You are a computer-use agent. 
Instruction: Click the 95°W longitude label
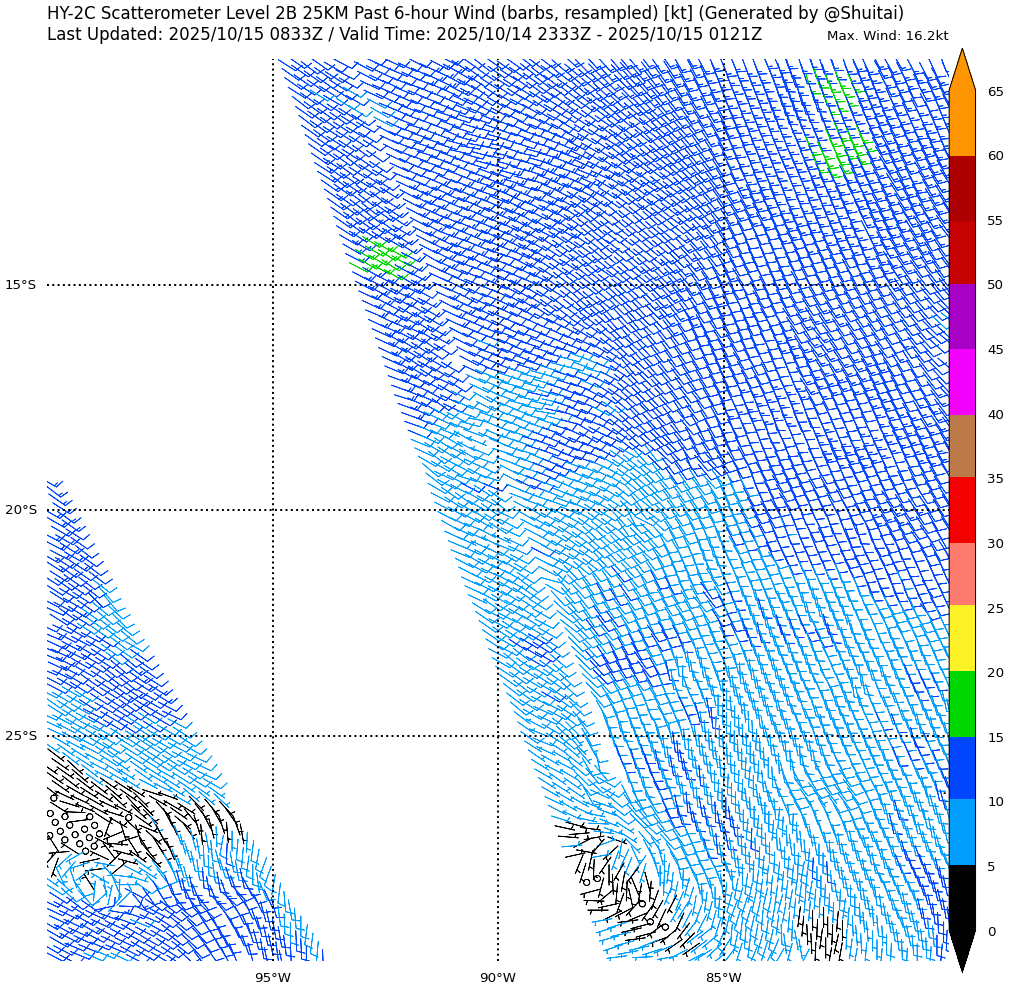point(273,978)
